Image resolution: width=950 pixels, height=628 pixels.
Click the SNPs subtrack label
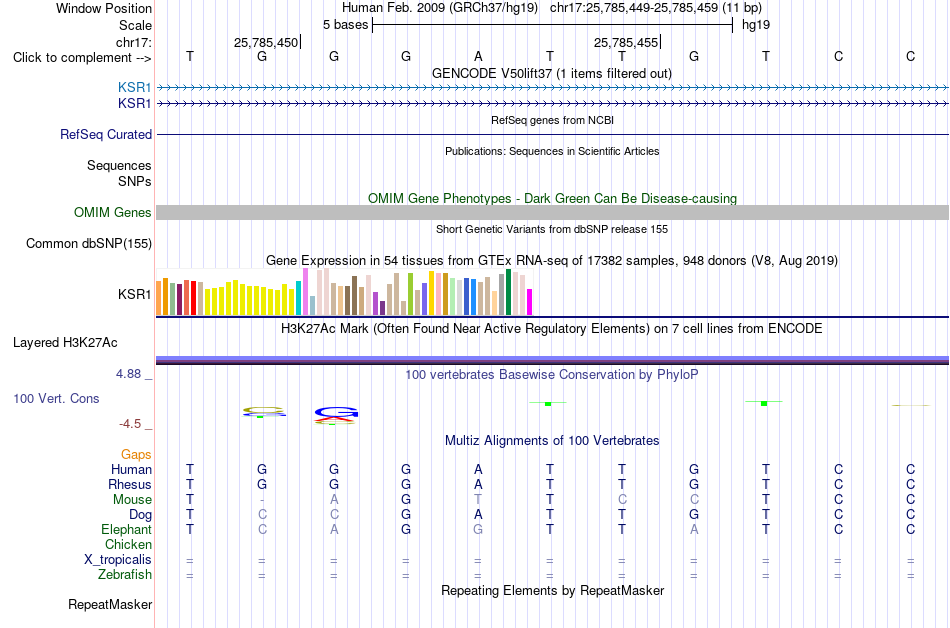pyautogui.click(x=135, y=181)
